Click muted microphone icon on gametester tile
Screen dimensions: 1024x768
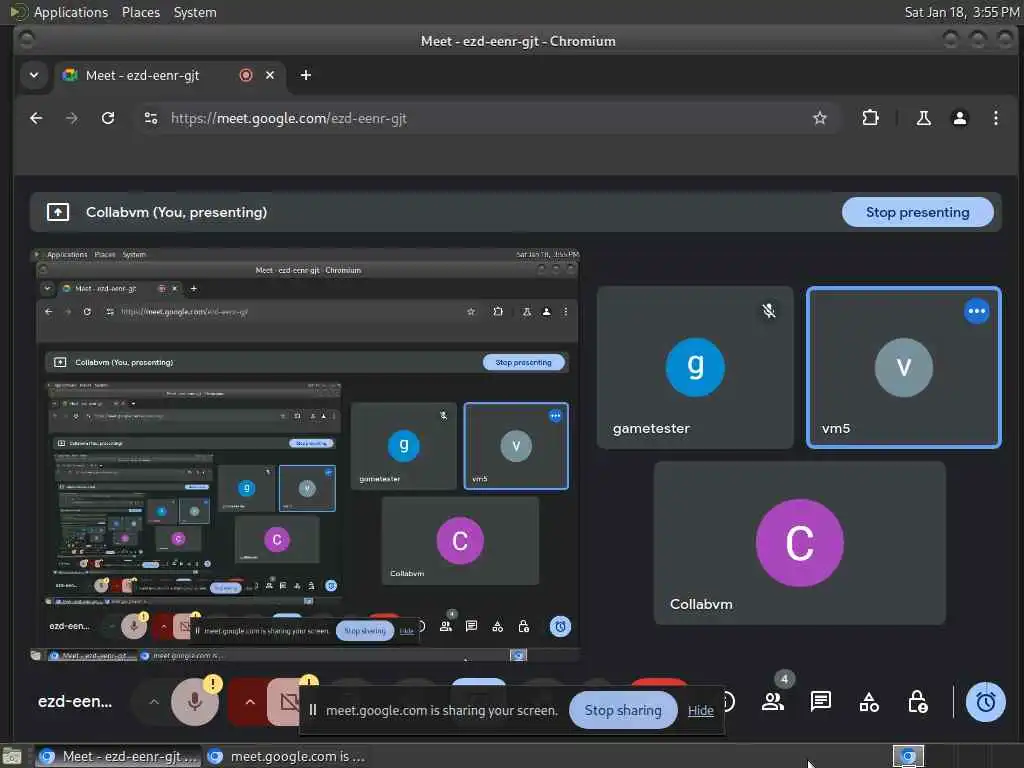point(769,311)
